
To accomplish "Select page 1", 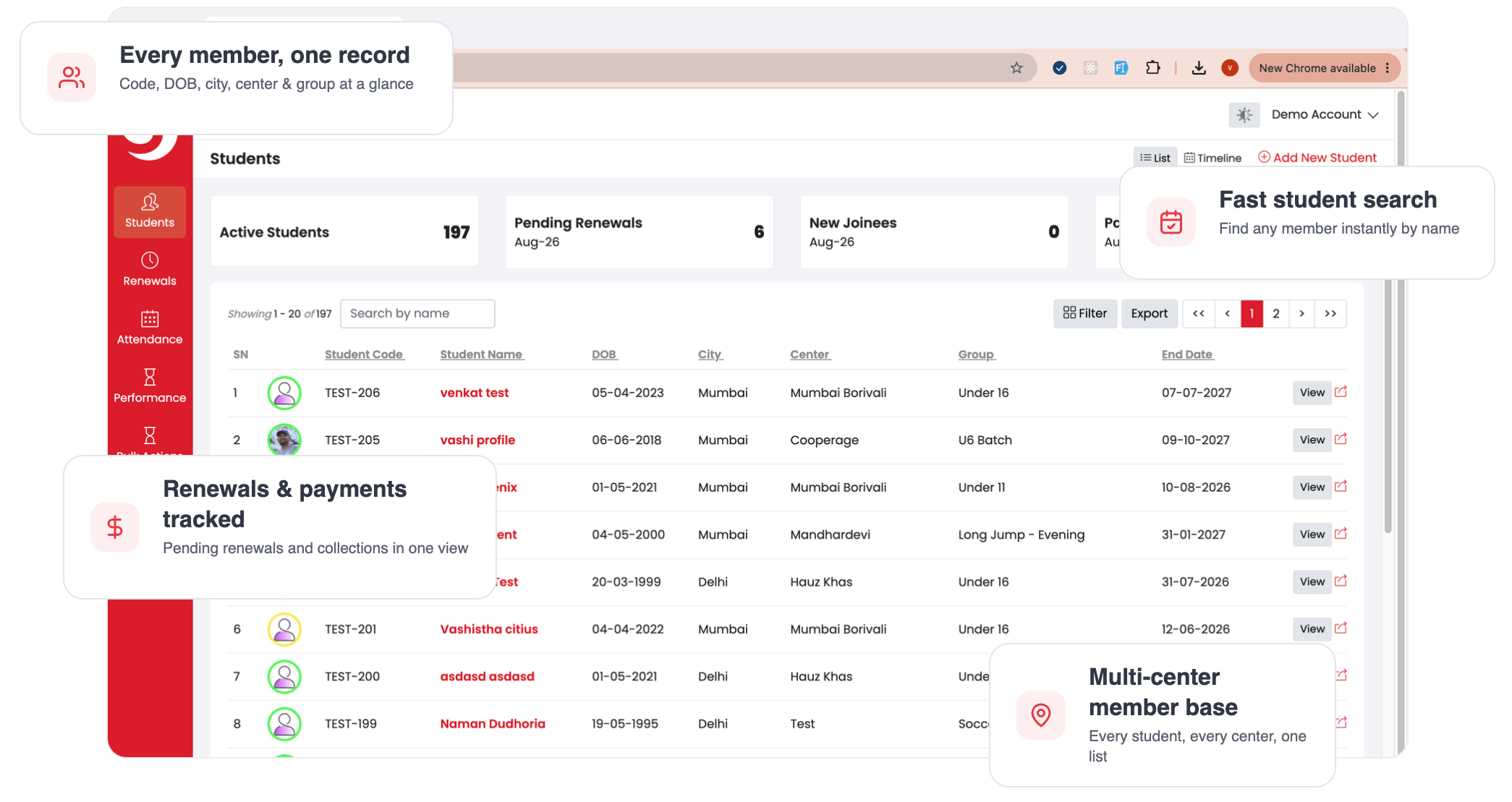I will pyautogui.click(x=1252, y=313).
